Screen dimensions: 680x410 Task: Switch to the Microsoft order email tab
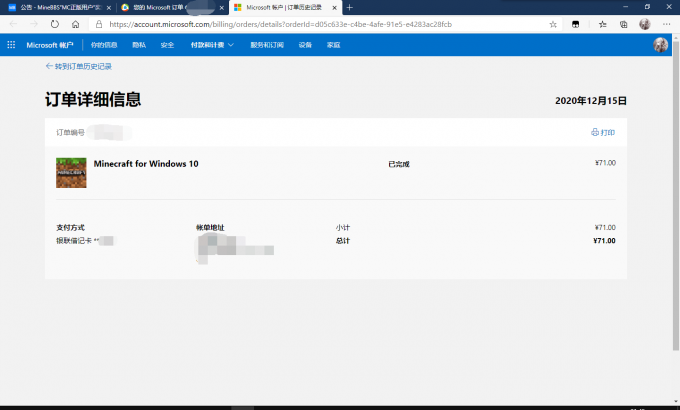(x=173, y=7)
